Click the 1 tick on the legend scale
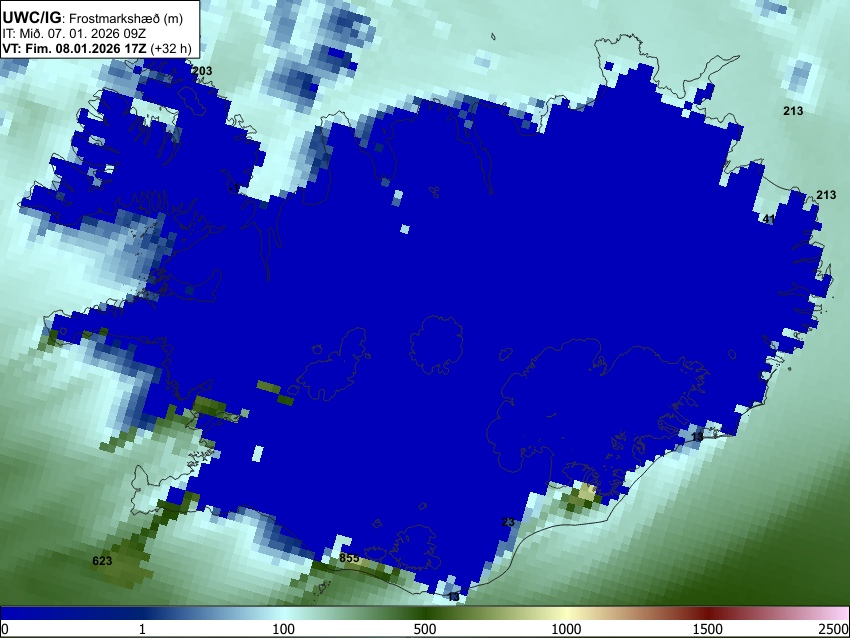 (142, 629)
